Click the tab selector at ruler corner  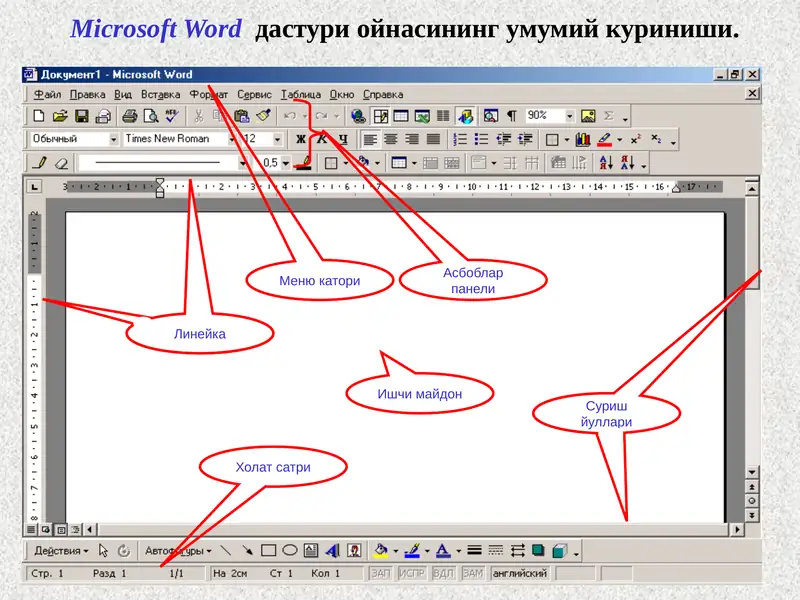tap(34, 187)
